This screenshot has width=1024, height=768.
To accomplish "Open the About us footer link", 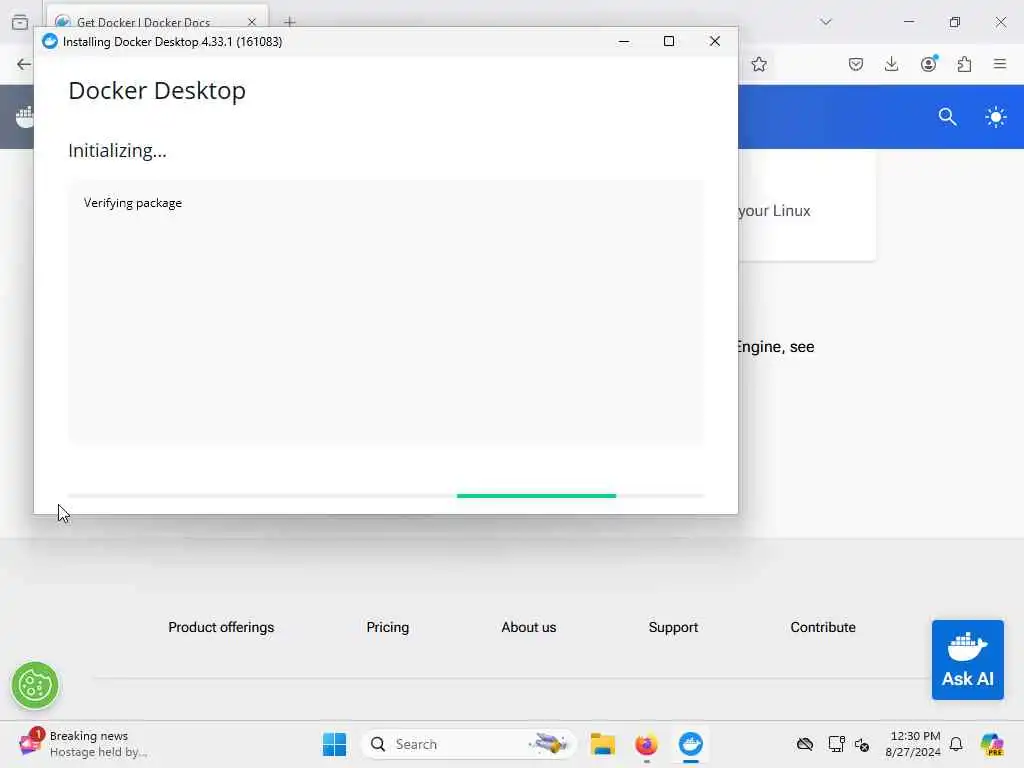I will tap(528, 627).
